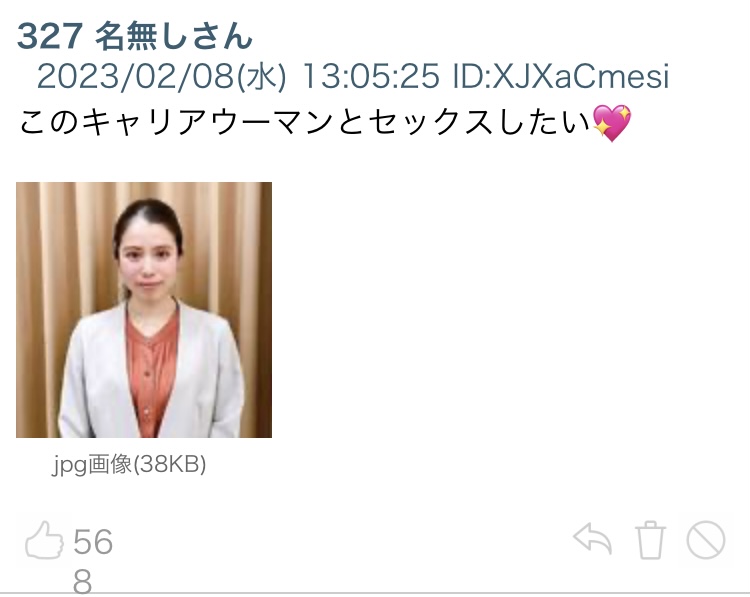The height and width of the screenshot is (597, 750).
Task: Click the poster name 名無しさん
Action: pos(173,37)
